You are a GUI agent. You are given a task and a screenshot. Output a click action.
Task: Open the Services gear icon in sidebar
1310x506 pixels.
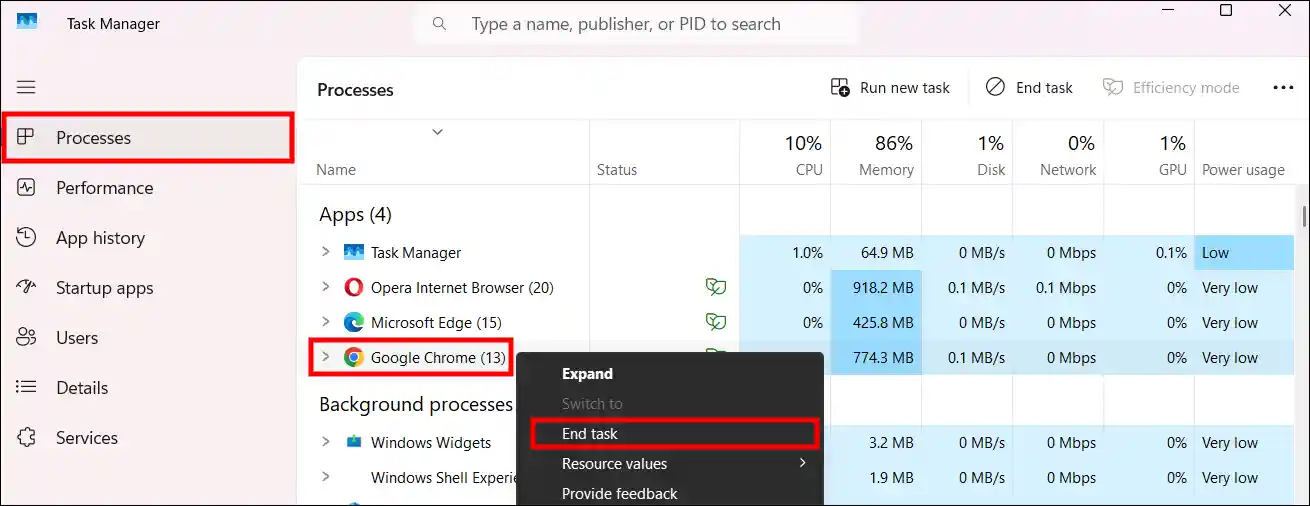27,438
